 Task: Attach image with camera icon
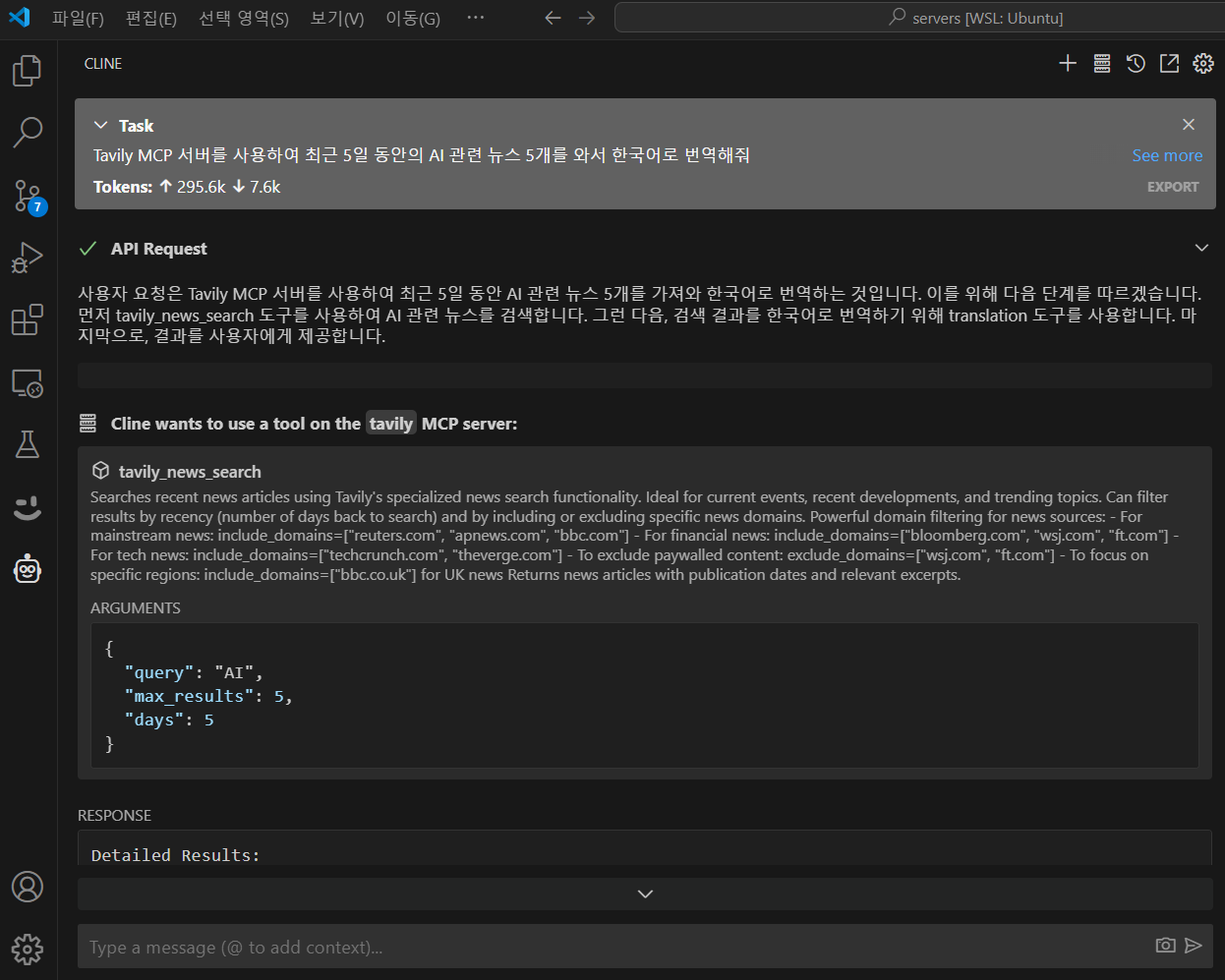1165,946
